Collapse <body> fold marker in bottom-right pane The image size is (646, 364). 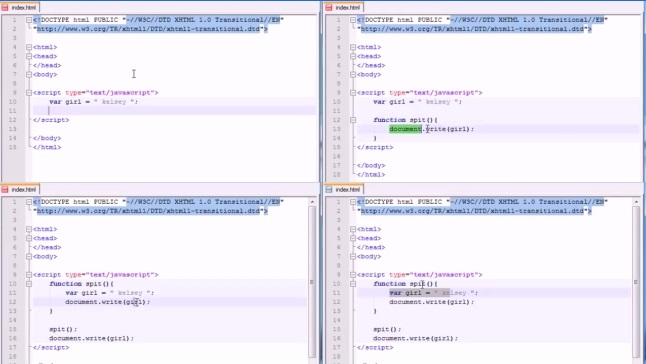point(353,257)
